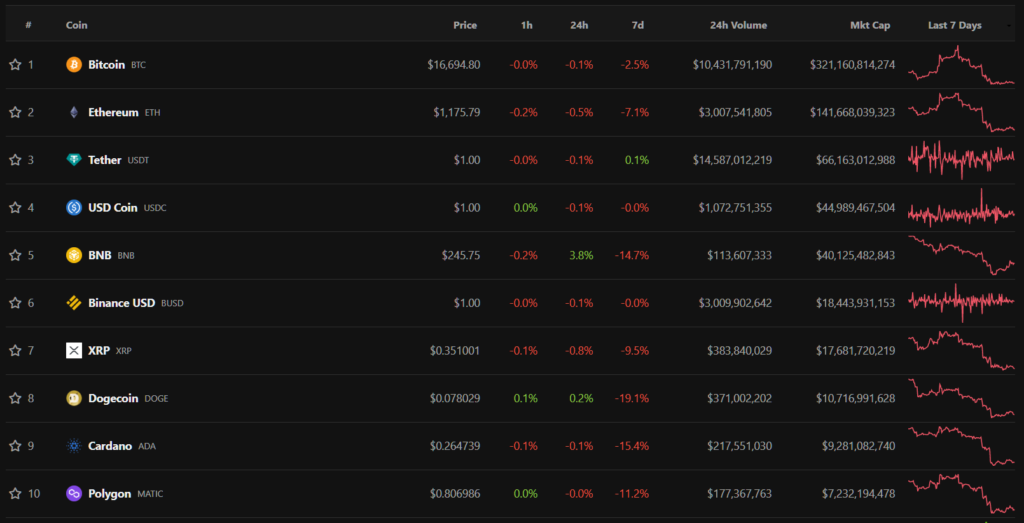Sort by the 7d change column header
Viewport: 1024px width, 523px height.
[x=638, y=25]
